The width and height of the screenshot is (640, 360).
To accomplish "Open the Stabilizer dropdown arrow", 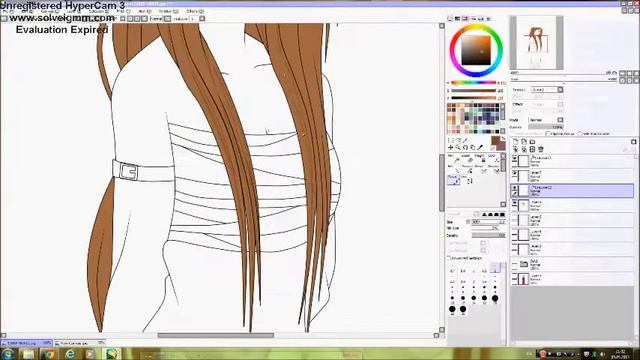I will click(202, 19).
